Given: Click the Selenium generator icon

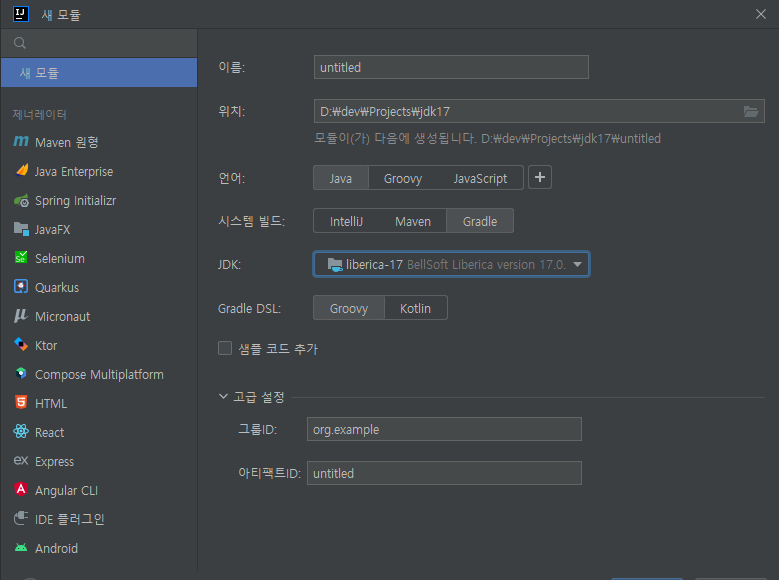Looking at the screenshot, I should [21, 257].
